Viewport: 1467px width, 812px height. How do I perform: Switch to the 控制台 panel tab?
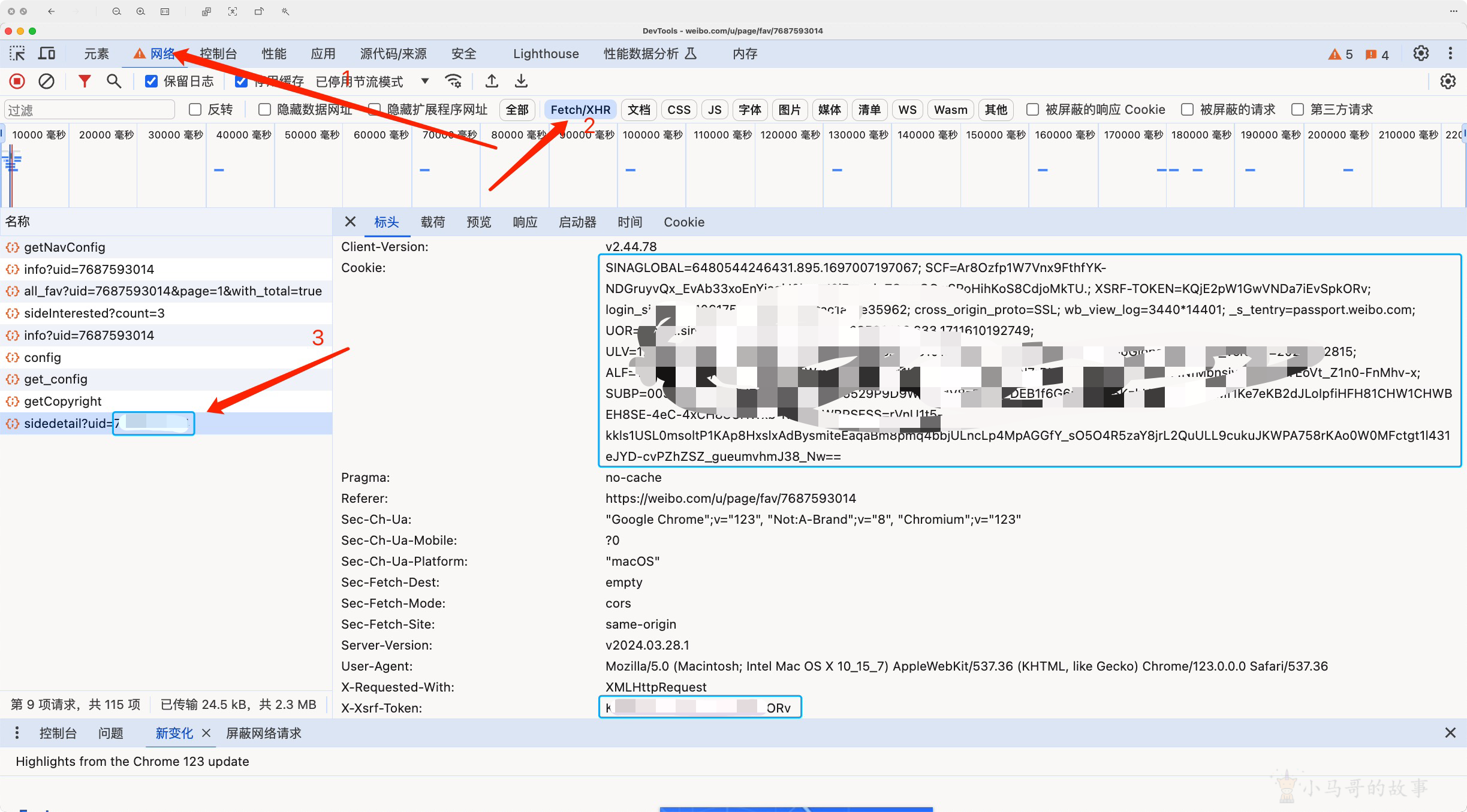218,54
